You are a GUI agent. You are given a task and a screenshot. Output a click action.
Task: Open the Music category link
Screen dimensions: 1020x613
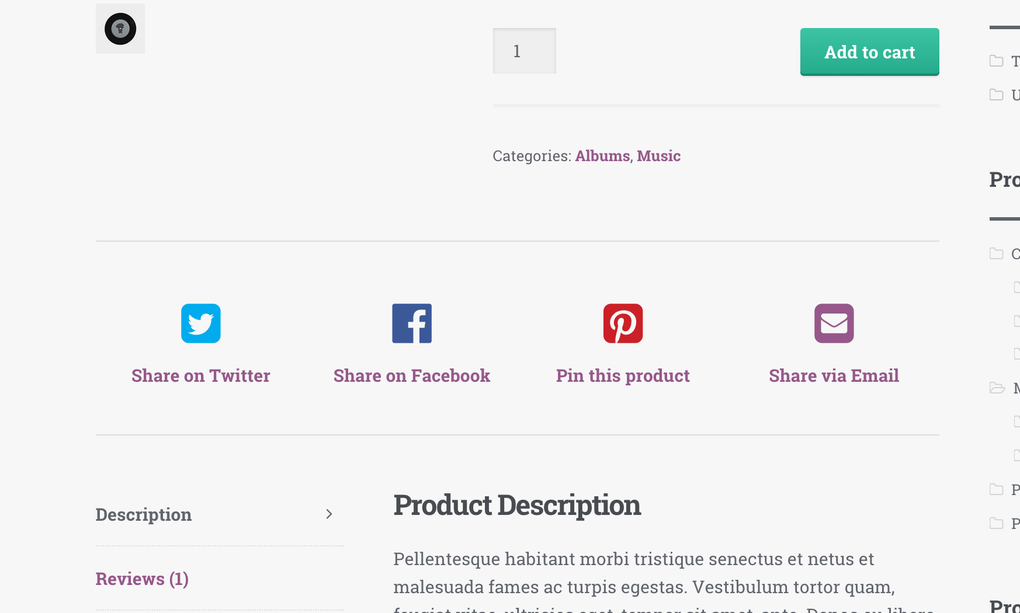[659, 156]
